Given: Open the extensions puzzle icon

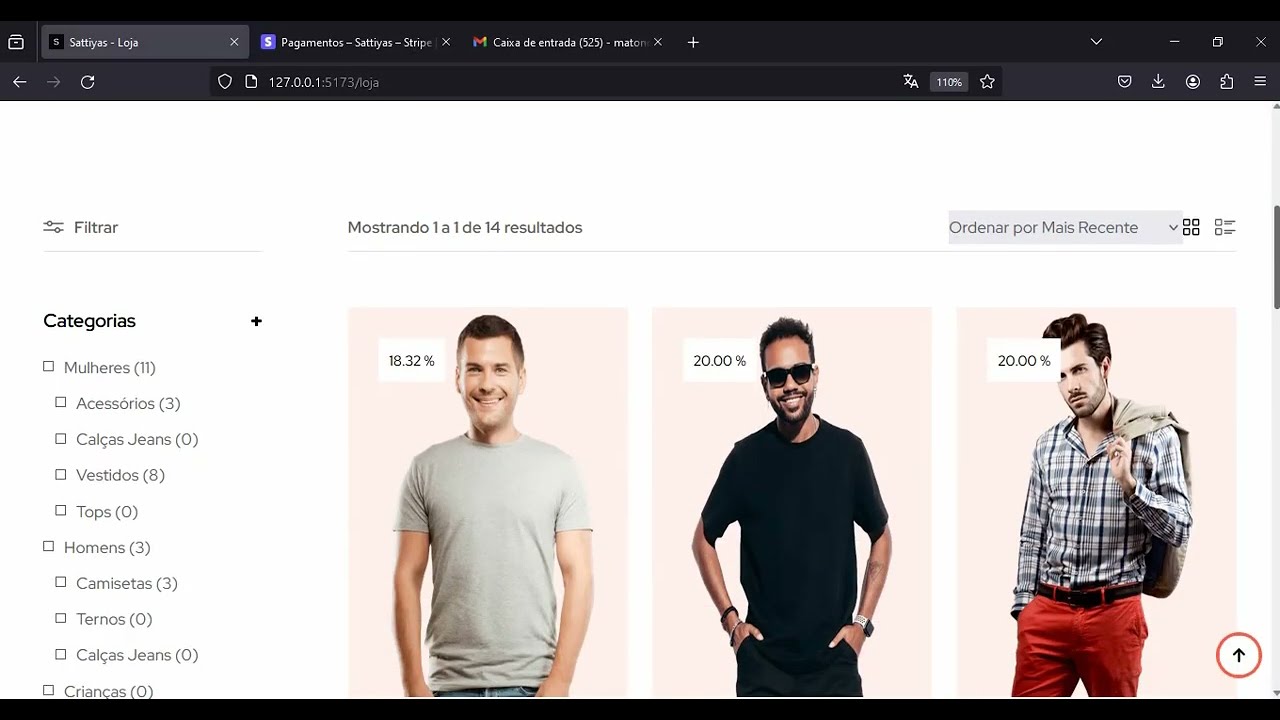Looking at the screenshot, I should 1227,82.
